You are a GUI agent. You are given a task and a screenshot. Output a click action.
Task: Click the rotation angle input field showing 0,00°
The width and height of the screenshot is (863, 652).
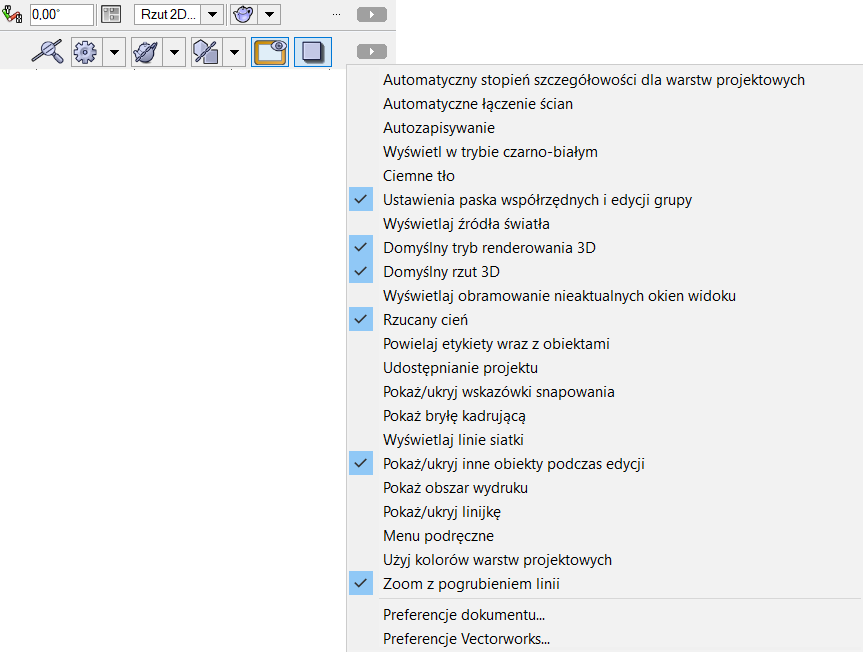[62, 14]
